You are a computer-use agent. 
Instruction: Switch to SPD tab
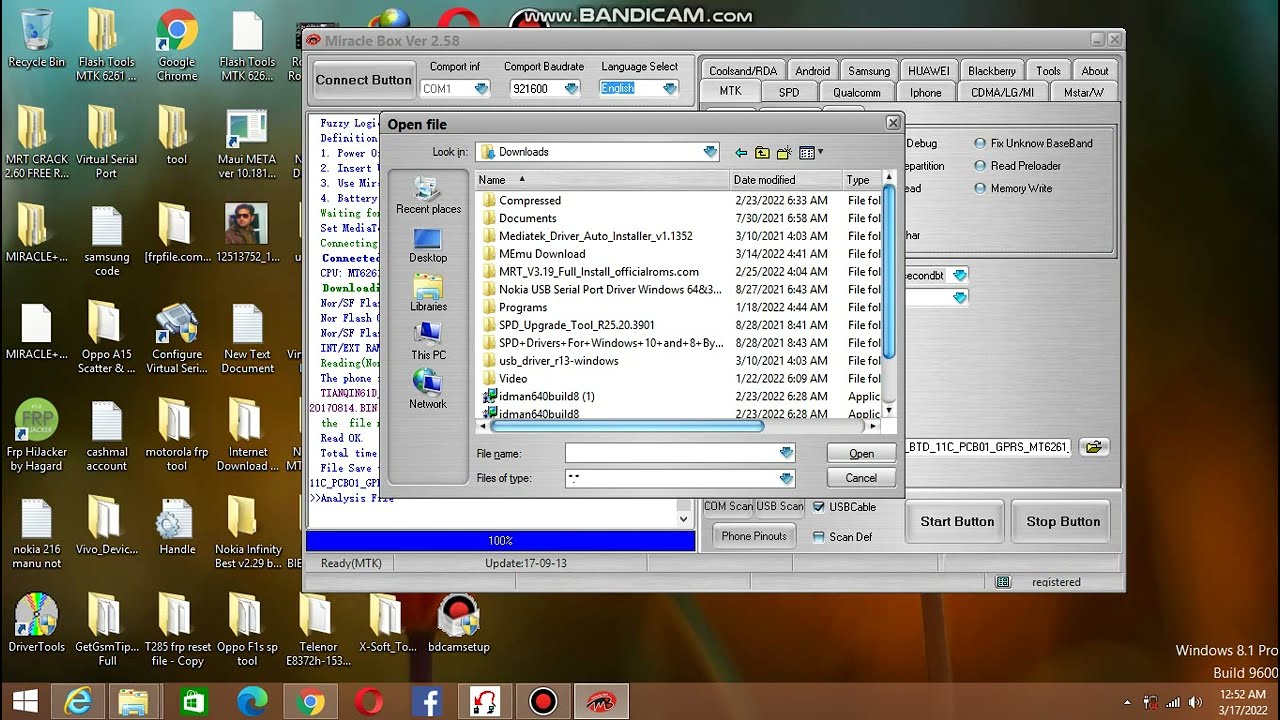coord(789,92)
